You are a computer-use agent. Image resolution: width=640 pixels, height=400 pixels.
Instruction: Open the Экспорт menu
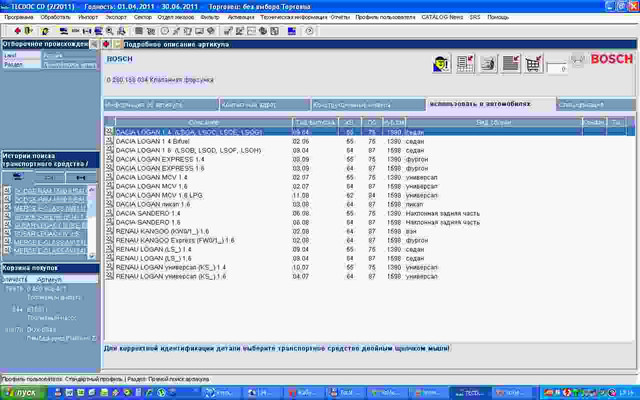[116, 17]
